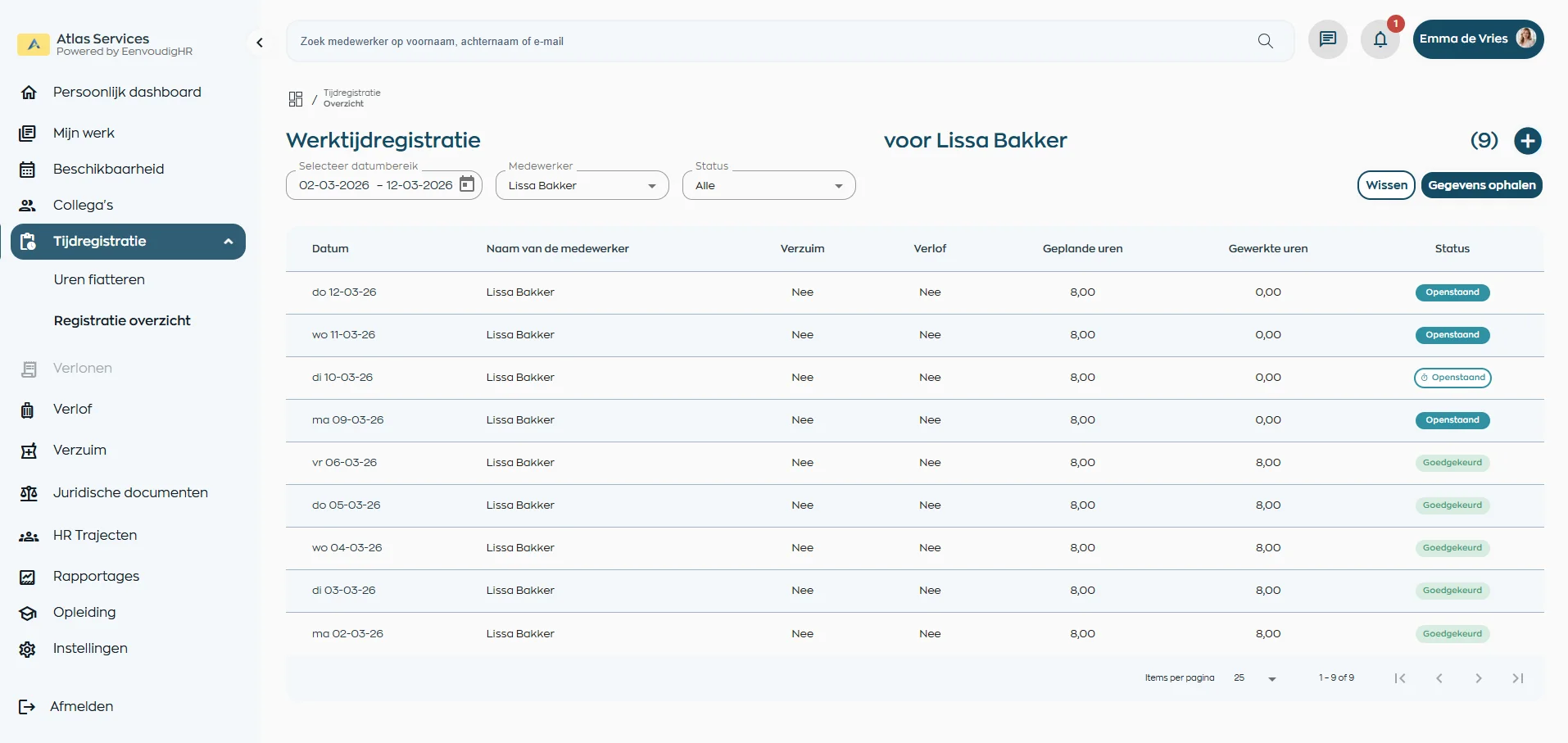Collapse the Tijdregistratie menu section

[229, 242]
